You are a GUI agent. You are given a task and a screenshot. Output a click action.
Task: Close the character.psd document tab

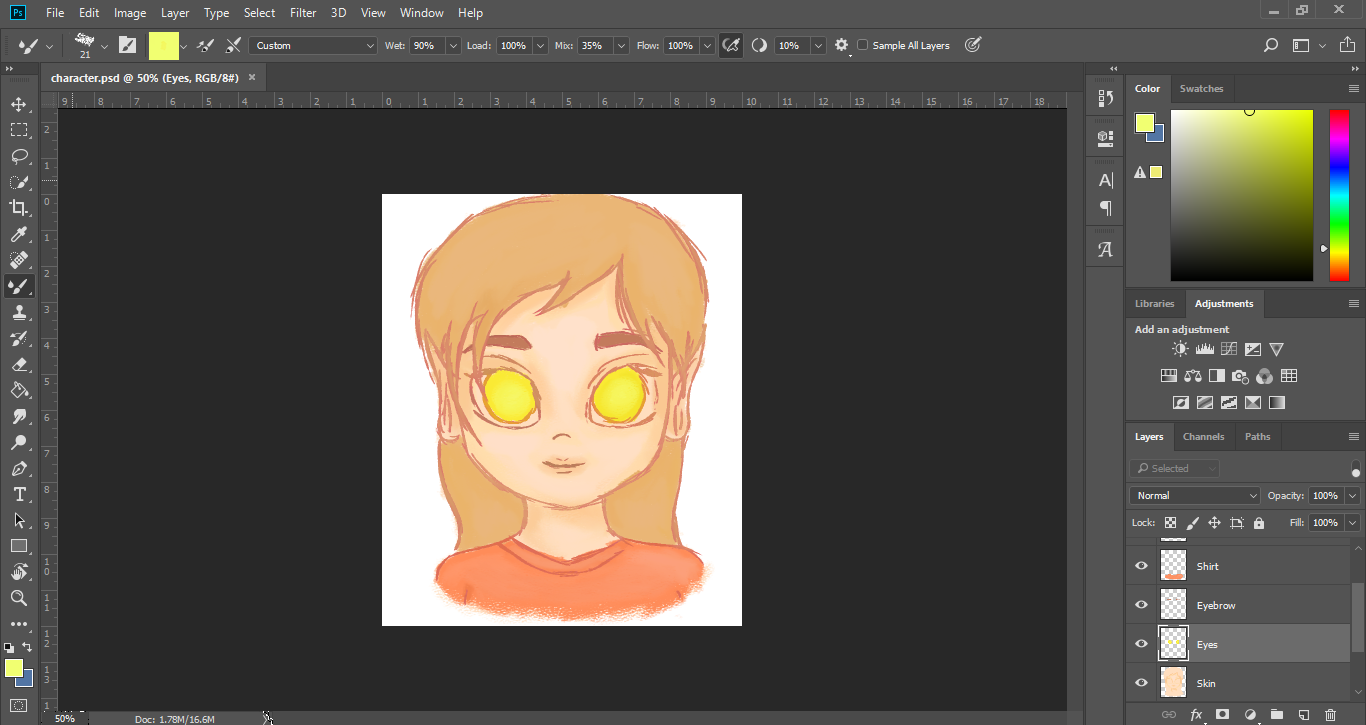252,76
